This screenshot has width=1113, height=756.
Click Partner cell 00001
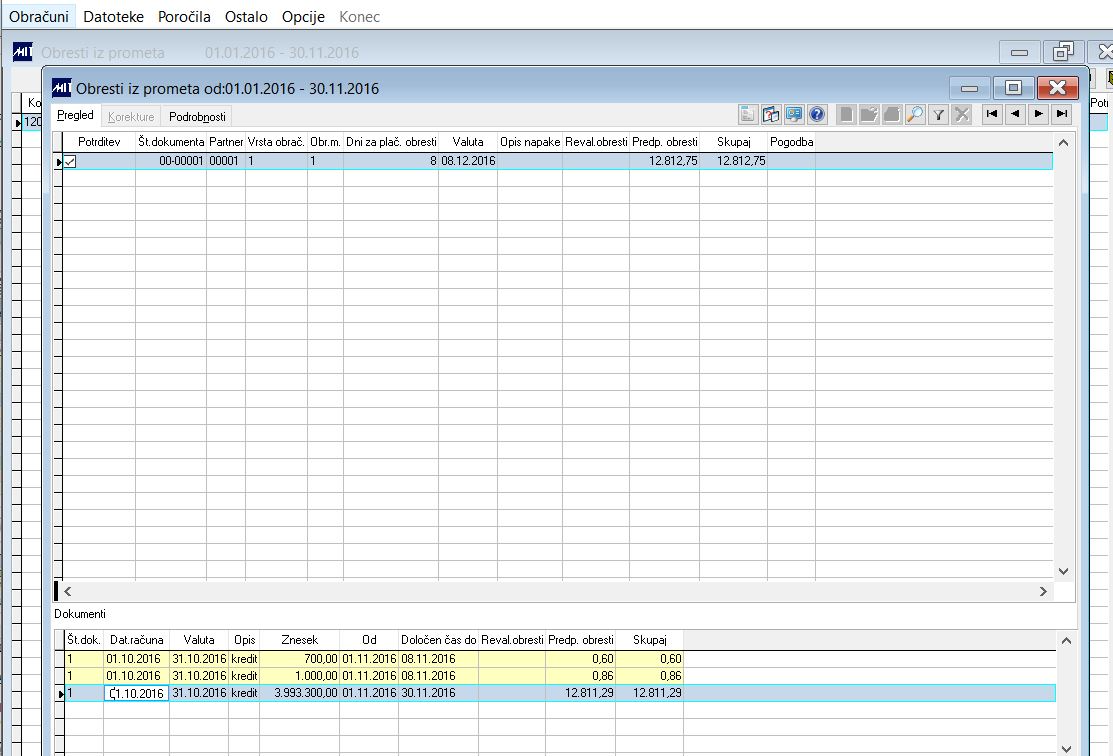click(x=226, y=161)
